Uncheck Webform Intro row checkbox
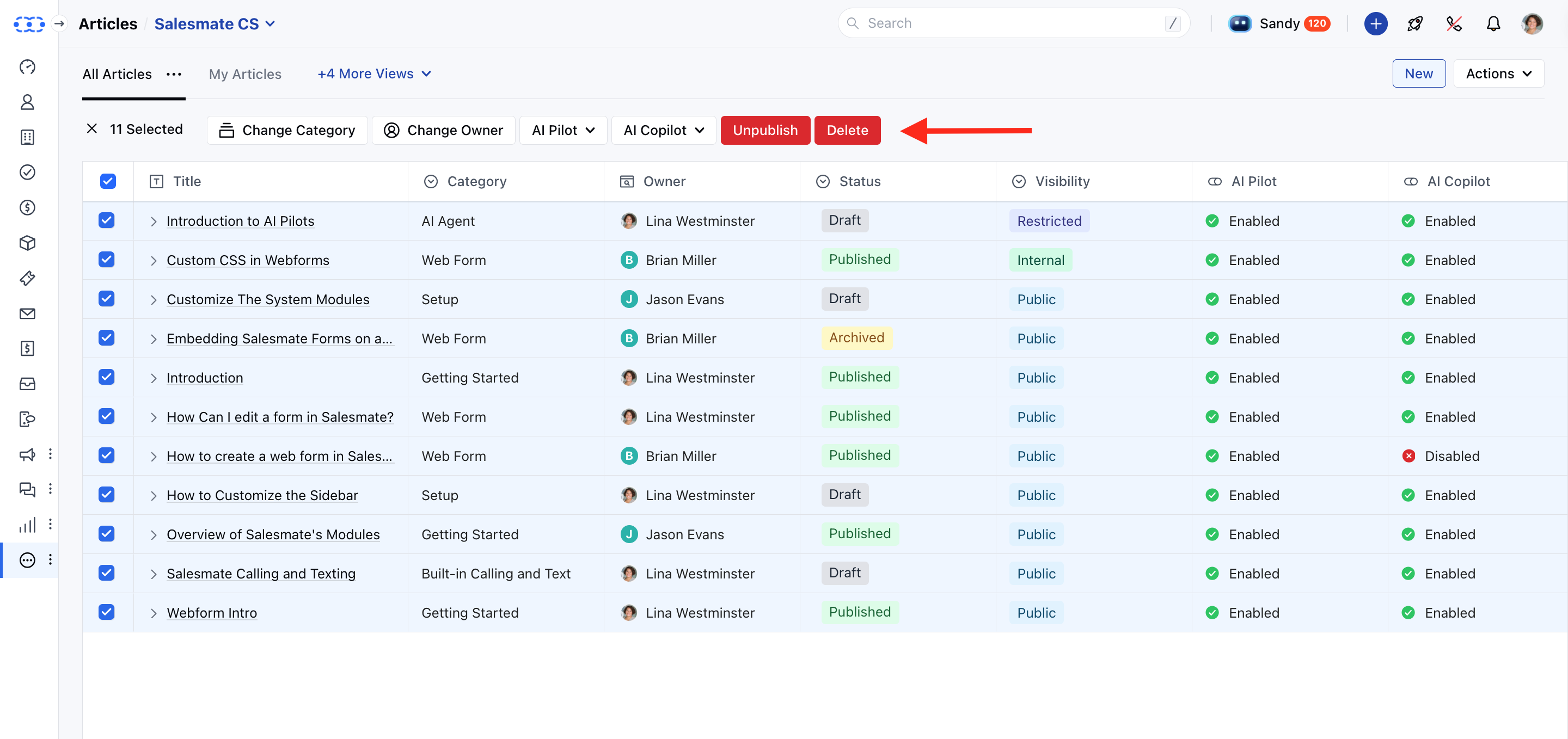1568x739 pixels. click(x=107, y=612)
